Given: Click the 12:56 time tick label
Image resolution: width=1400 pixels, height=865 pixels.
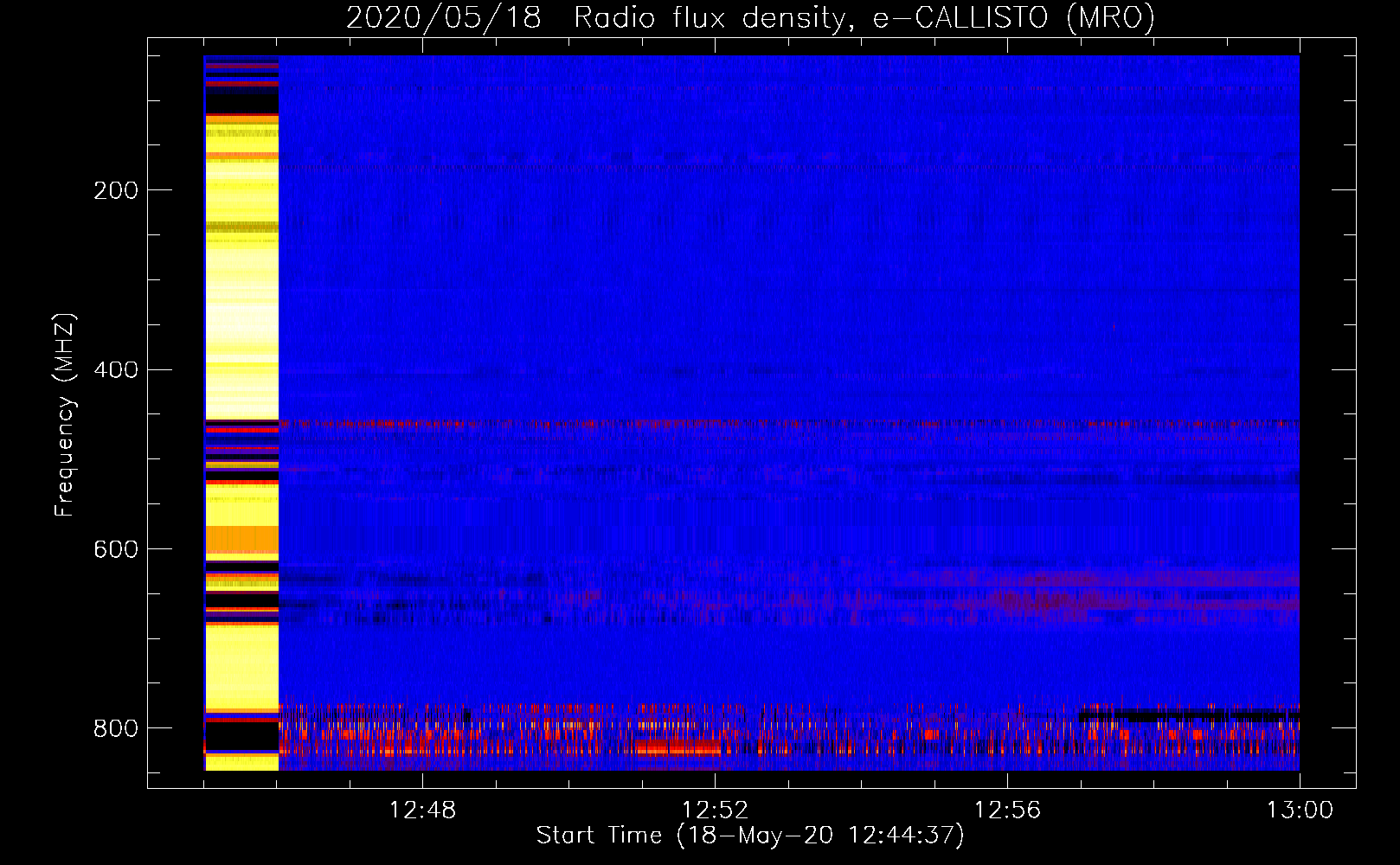Looking at the screenshot, I should (x=1007, y=811).
